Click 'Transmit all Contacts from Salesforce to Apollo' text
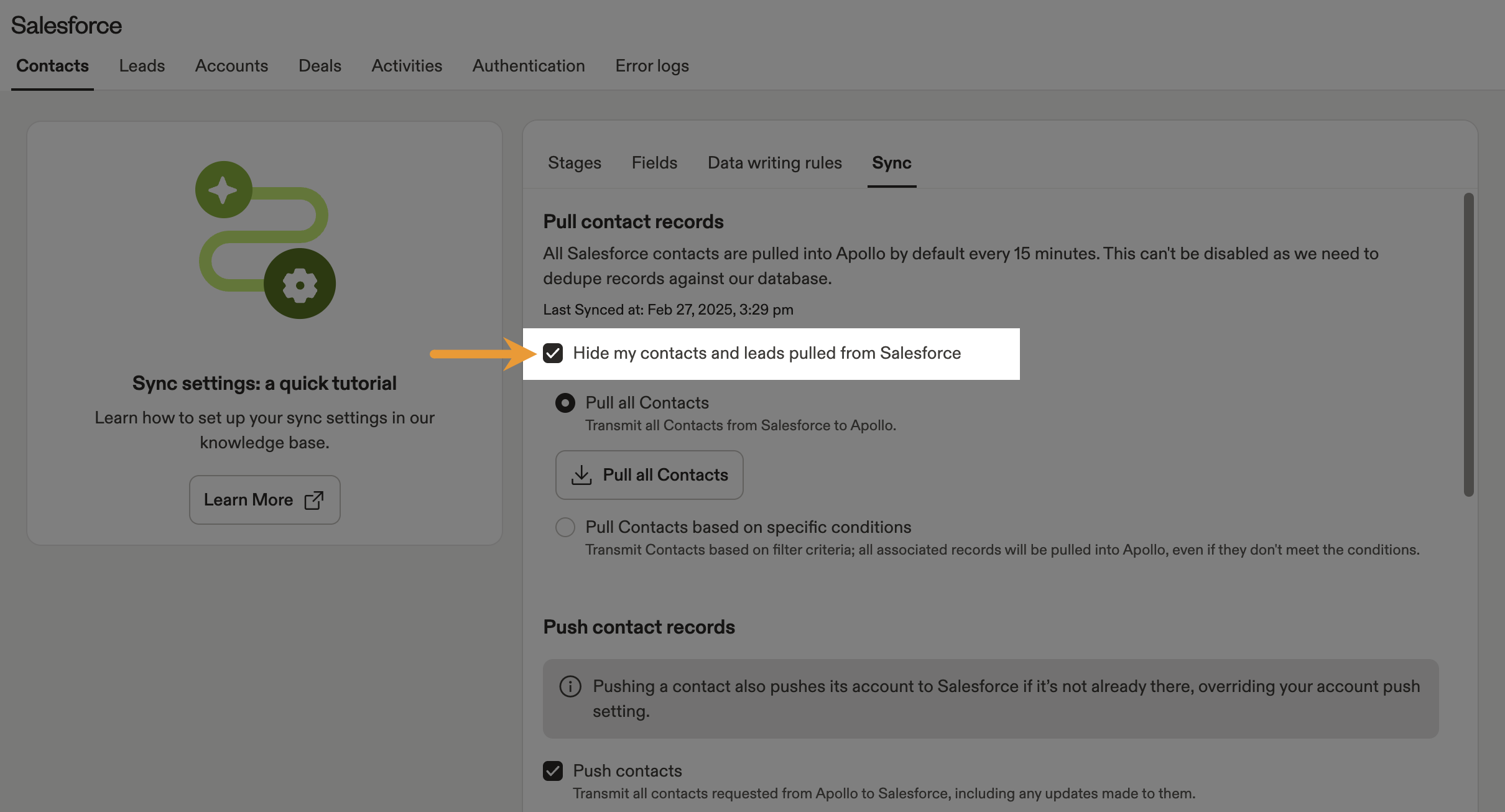 (741, 425)
